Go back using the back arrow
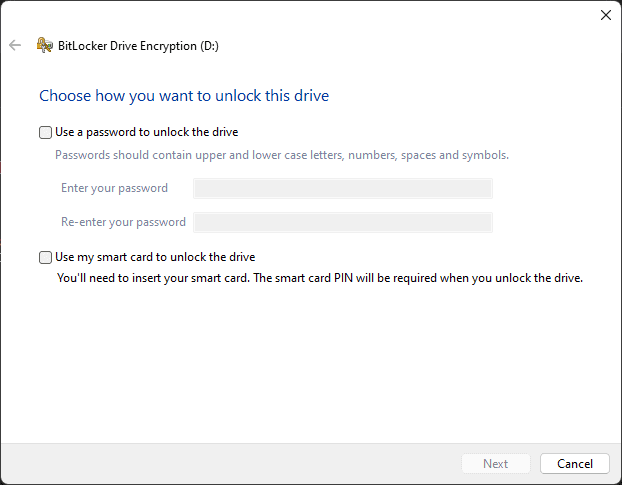This screenshot has width=622, height=485. [x=15, y=45]
